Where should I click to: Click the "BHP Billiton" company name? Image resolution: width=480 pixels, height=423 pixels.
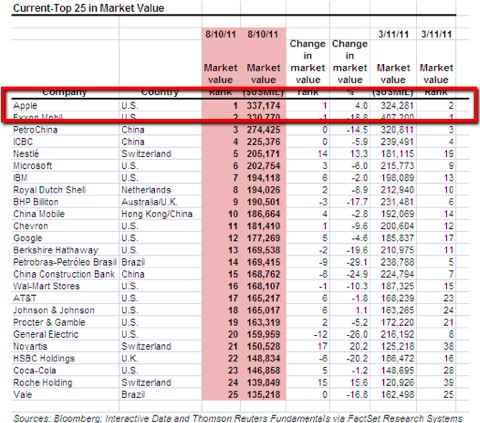pos(36,202)
